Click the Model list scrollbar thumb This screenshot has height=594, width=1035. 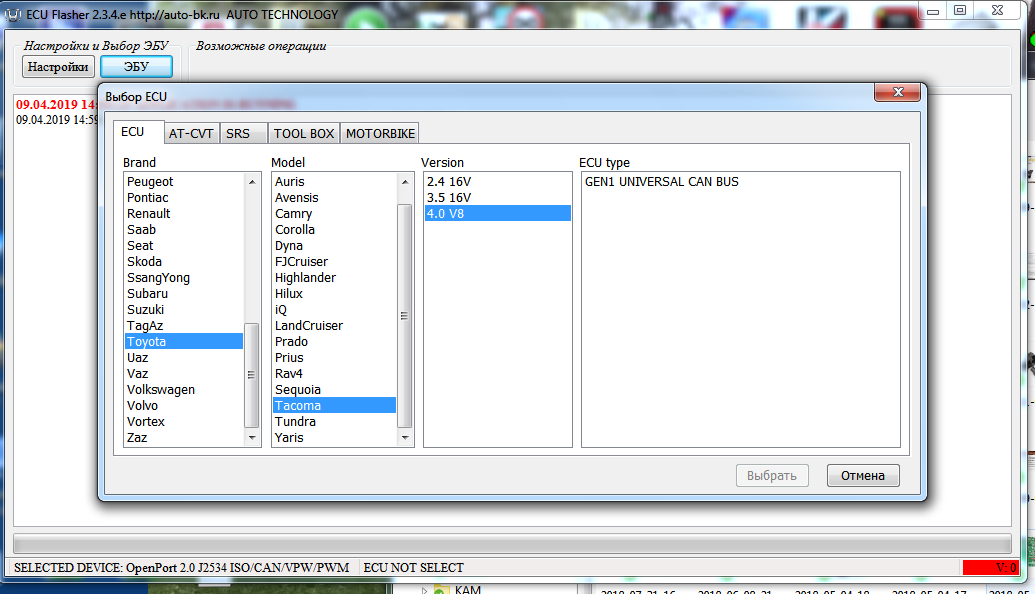405,316
